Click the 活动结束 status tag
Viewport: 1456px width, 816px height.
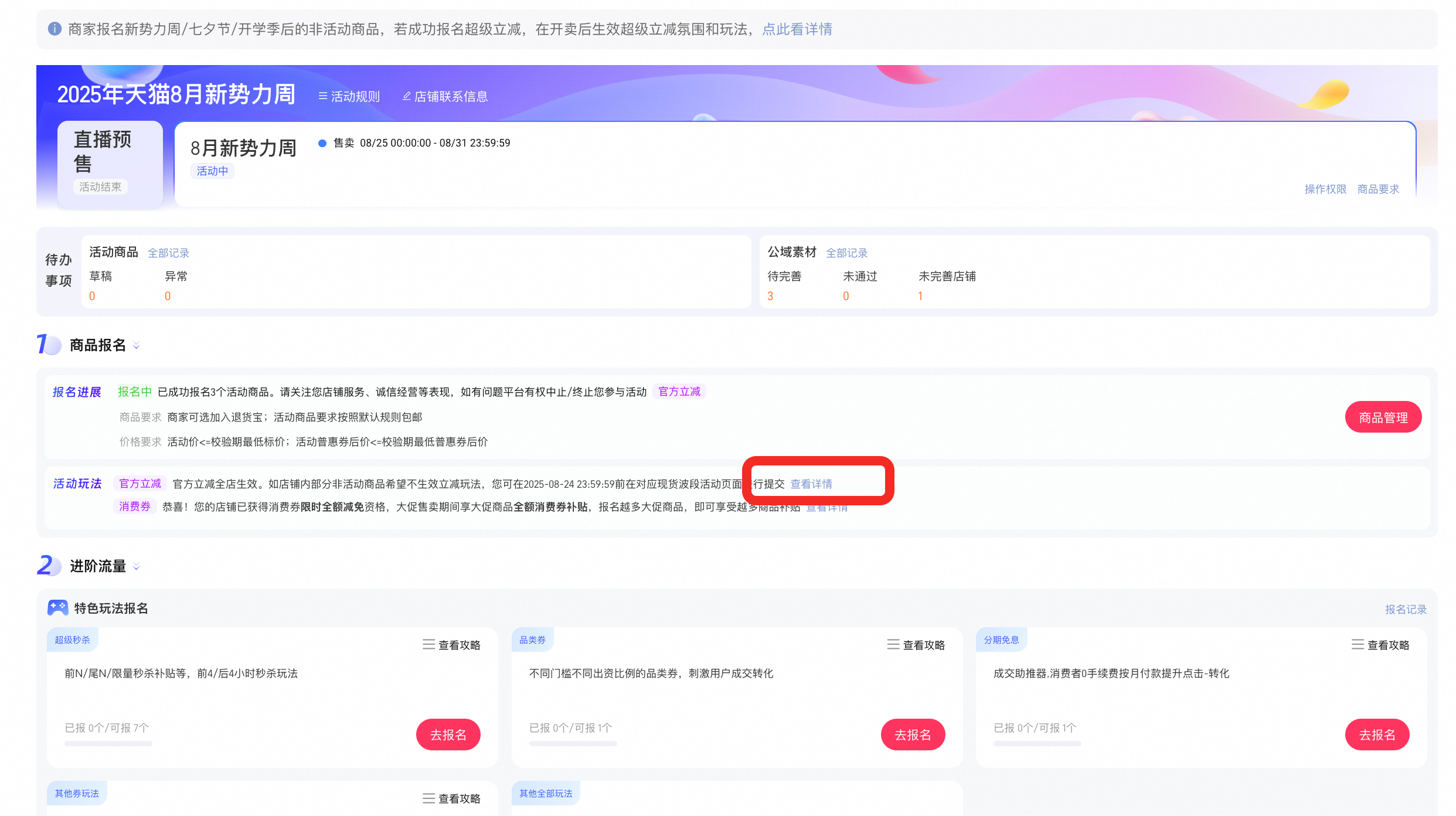coord(100,187)
